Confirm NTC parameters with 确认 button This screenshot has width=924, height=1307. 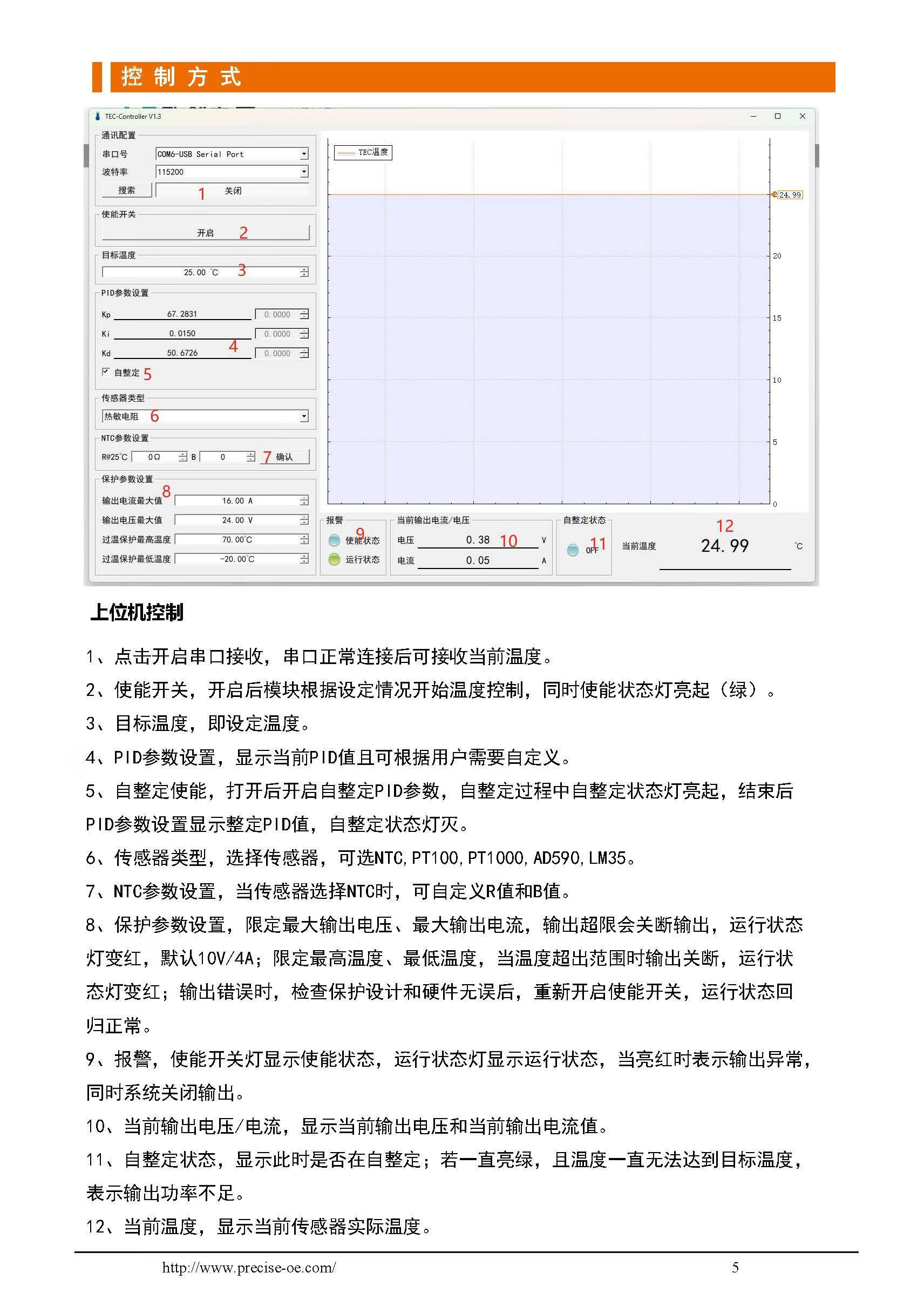click(x=284, y=457)
